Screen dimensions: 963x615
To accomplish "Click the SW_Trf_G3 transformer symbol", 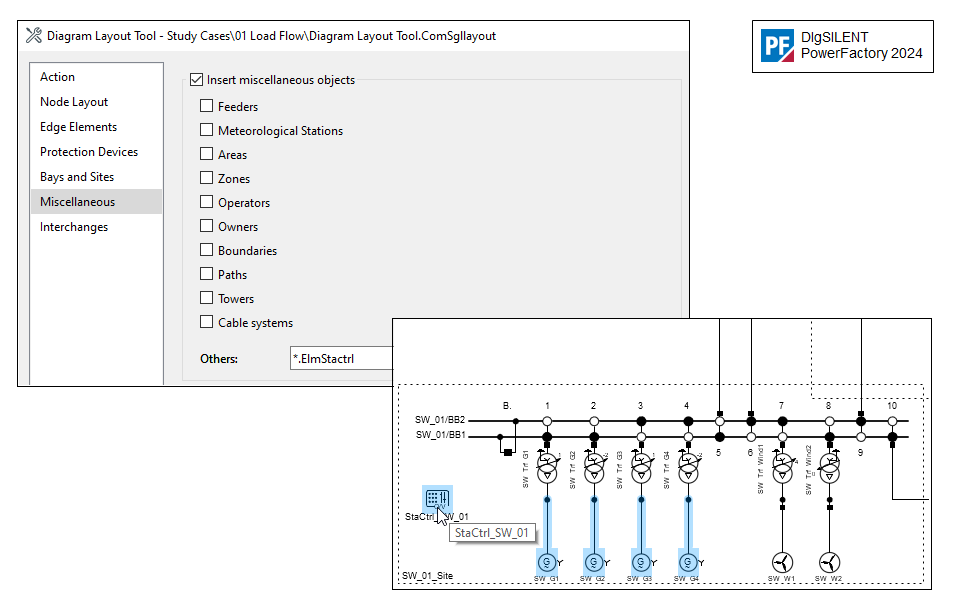I will point(641,468).
